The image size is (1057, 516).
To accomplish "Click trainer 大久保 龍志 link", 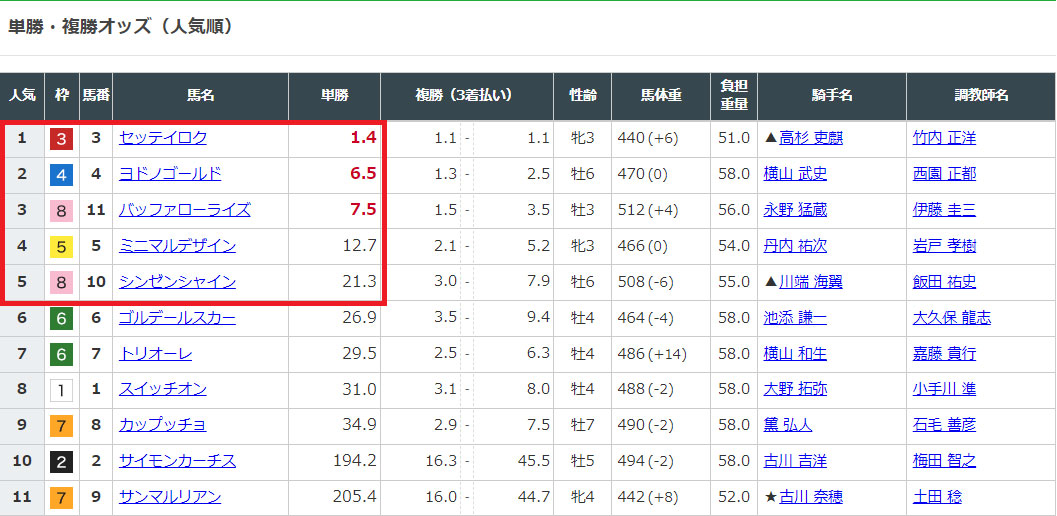I will 952,318.
